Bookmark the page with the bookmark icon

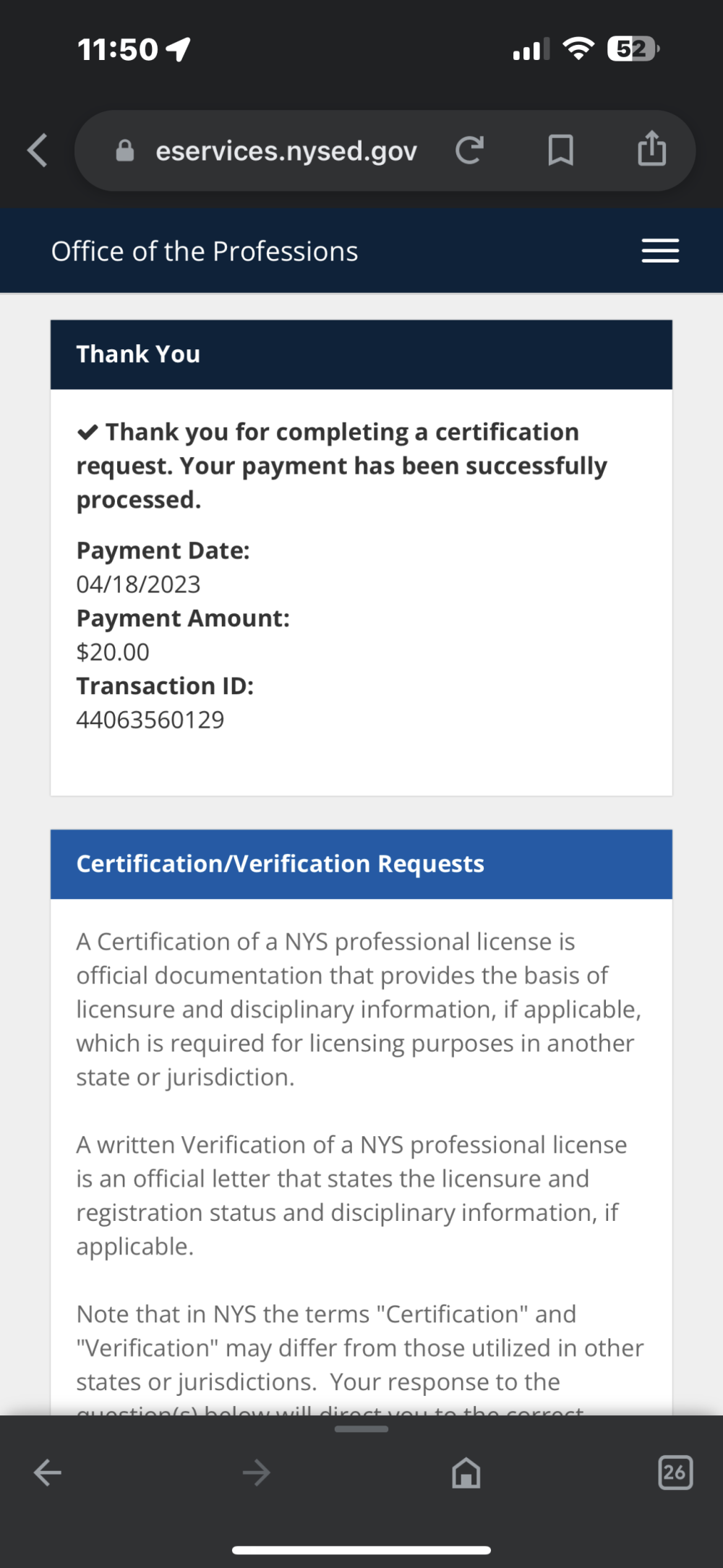coord(561,150)
